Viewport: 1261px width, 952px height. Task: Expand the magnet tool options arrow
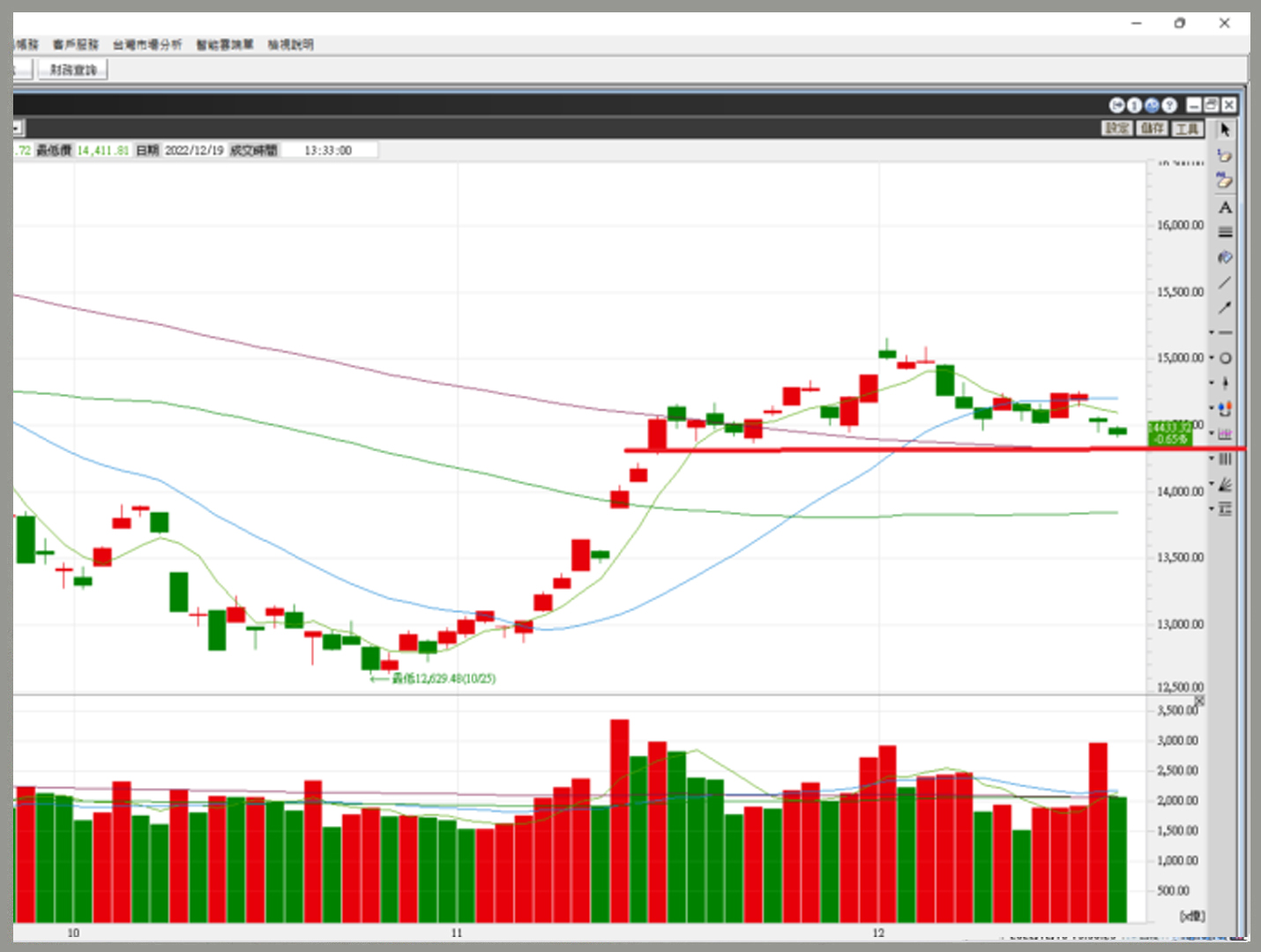tap(1212, 408)
